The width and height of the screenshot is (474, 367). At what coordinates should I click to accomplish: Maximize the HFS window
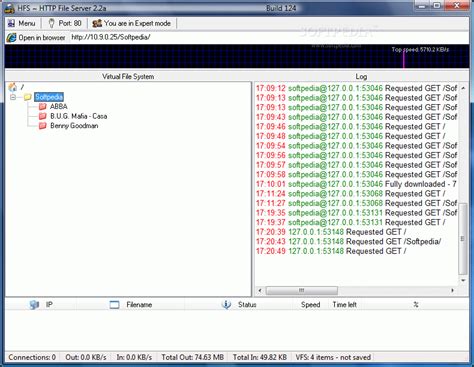(437, 6)
